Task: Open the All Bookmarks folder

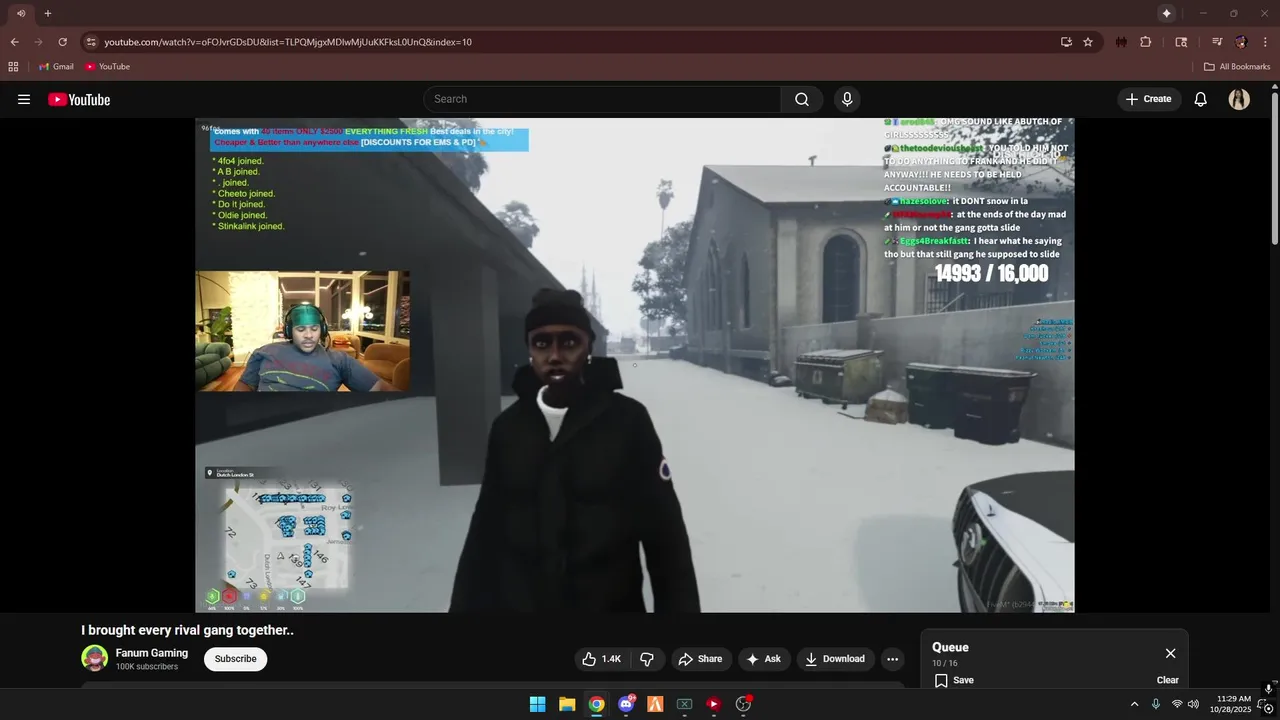Action: tap(1237, 67)
